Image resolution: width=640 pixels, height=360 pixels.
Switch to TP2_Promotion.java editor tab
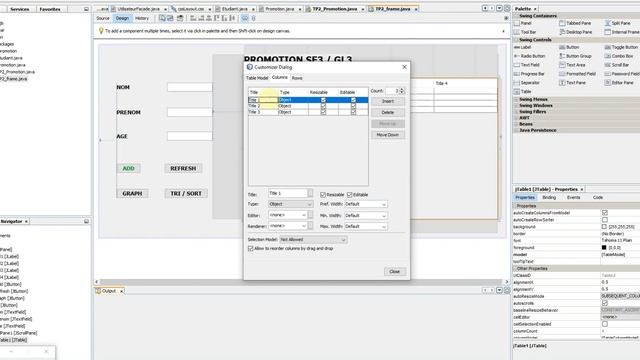click(335, 9)
